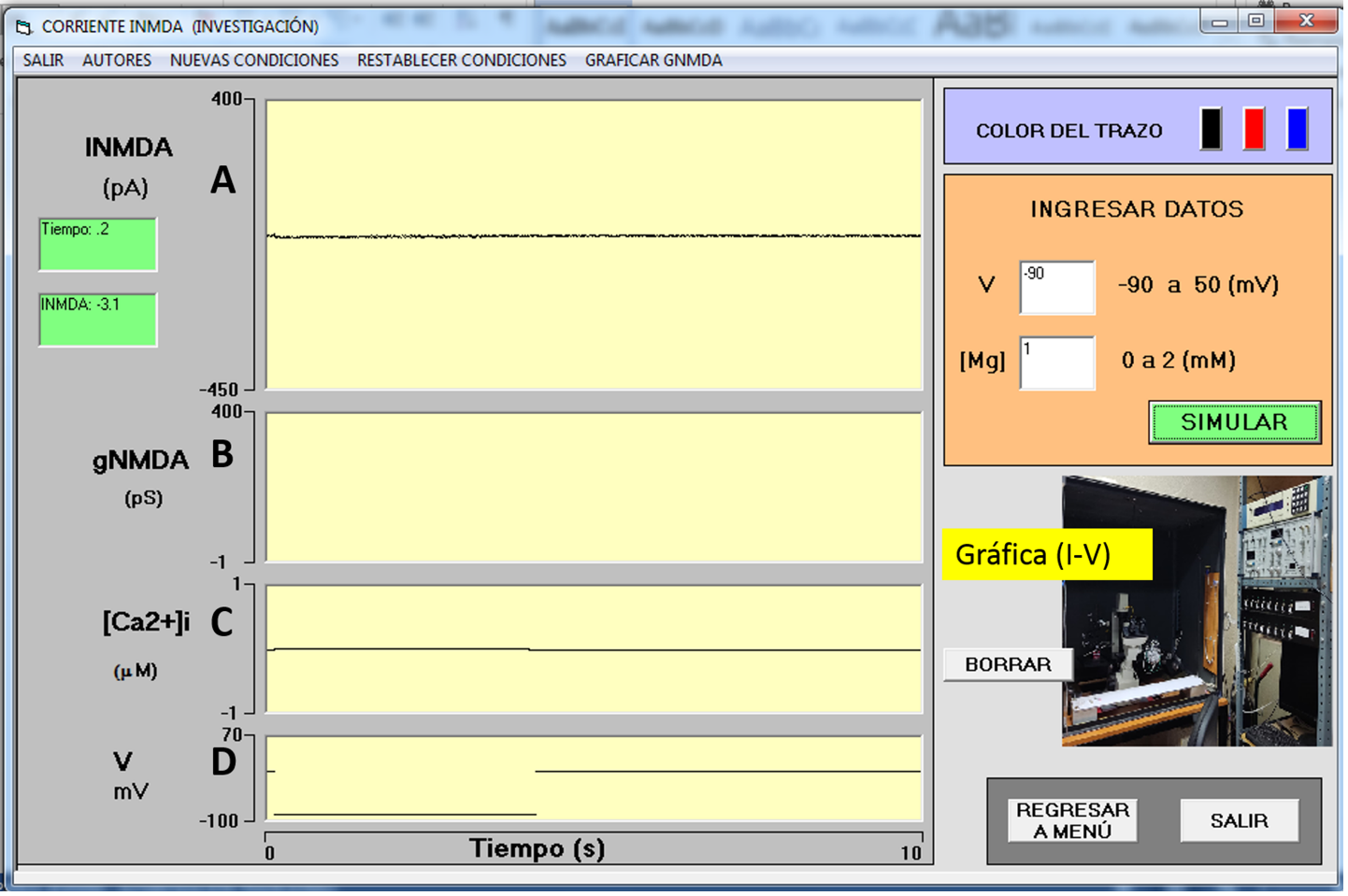This screenshot has width=1348, height=896.
Task: Focus the [Mg] concentration input field
Action: pyautogui.click(x=1056, y=363)
